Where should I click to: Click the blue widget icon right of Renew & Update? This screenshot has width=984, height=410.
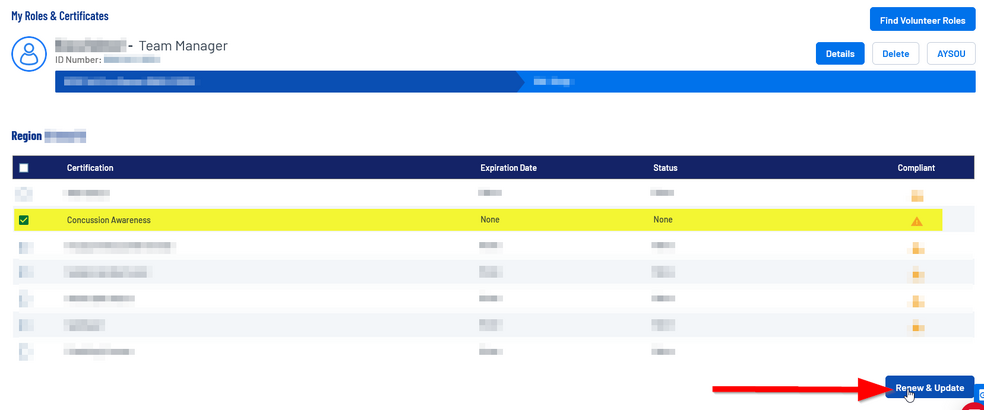pos(979,393)
